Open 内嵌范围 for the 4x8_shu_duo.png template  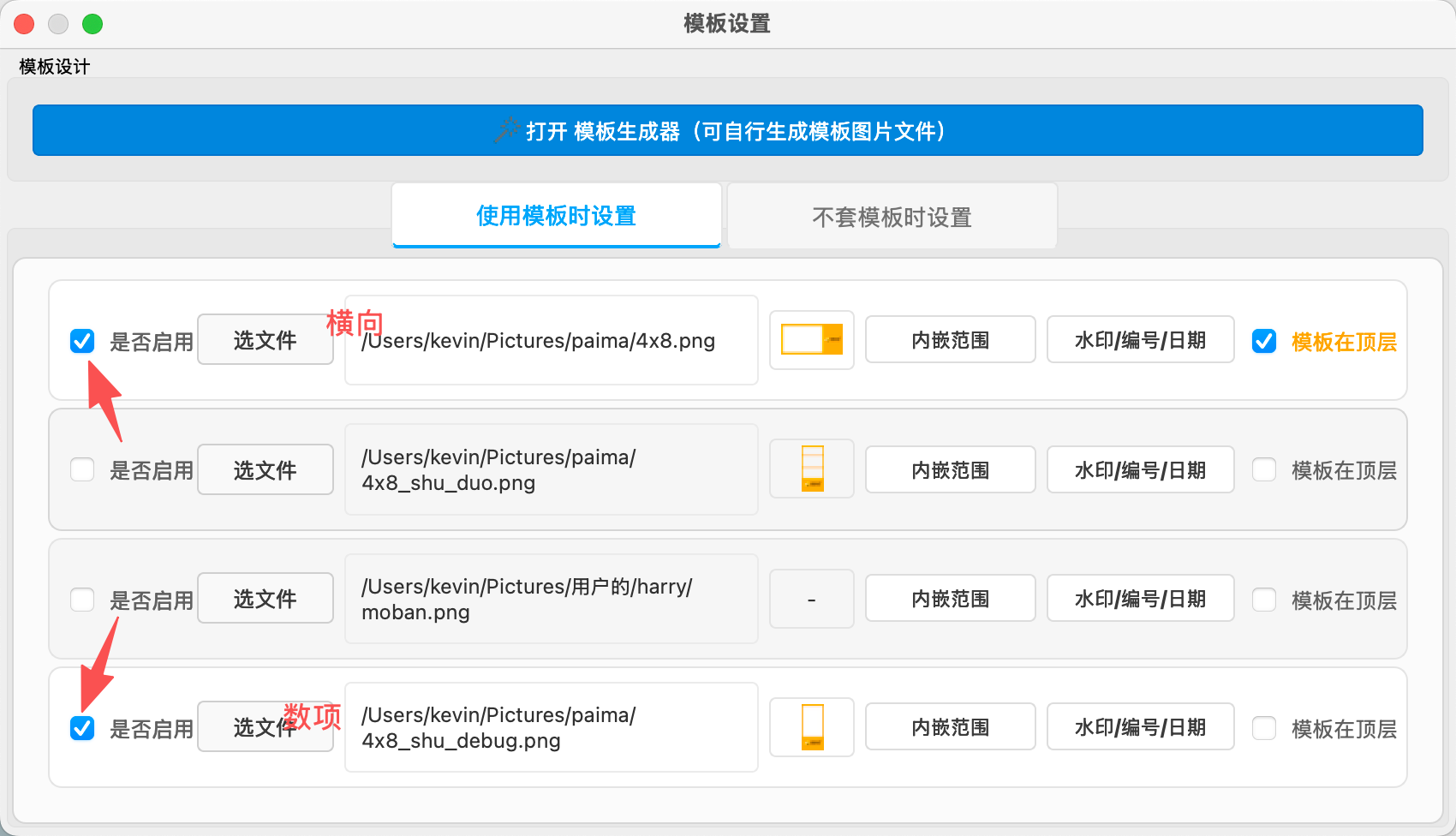[950, 469]
